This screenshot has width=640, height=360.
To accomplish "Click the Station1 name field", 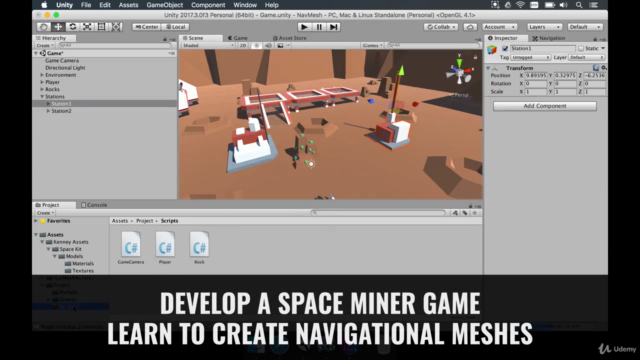I will tap(542, 49).
